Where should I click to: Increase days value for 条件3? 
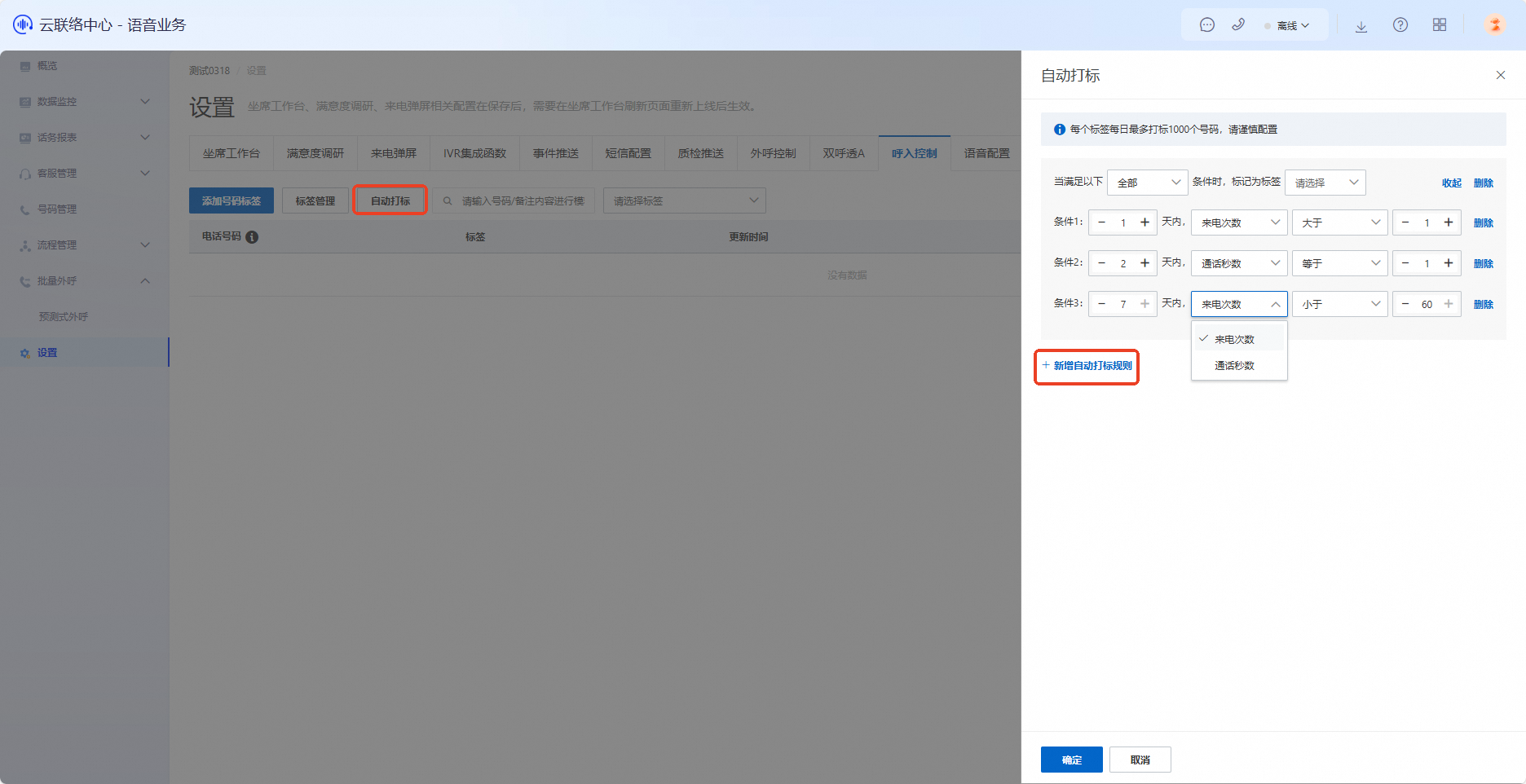point(1144,304)
